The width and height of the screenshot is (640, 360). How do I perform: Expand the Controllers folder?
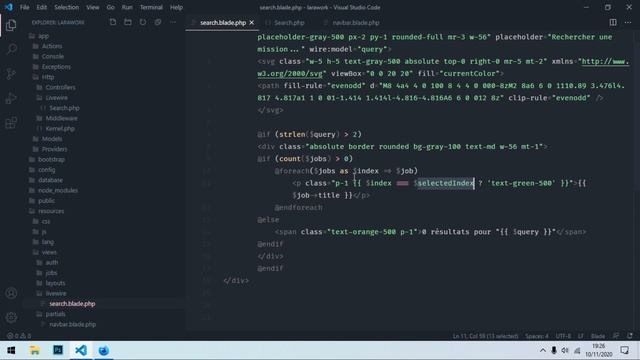coord(60,87)
